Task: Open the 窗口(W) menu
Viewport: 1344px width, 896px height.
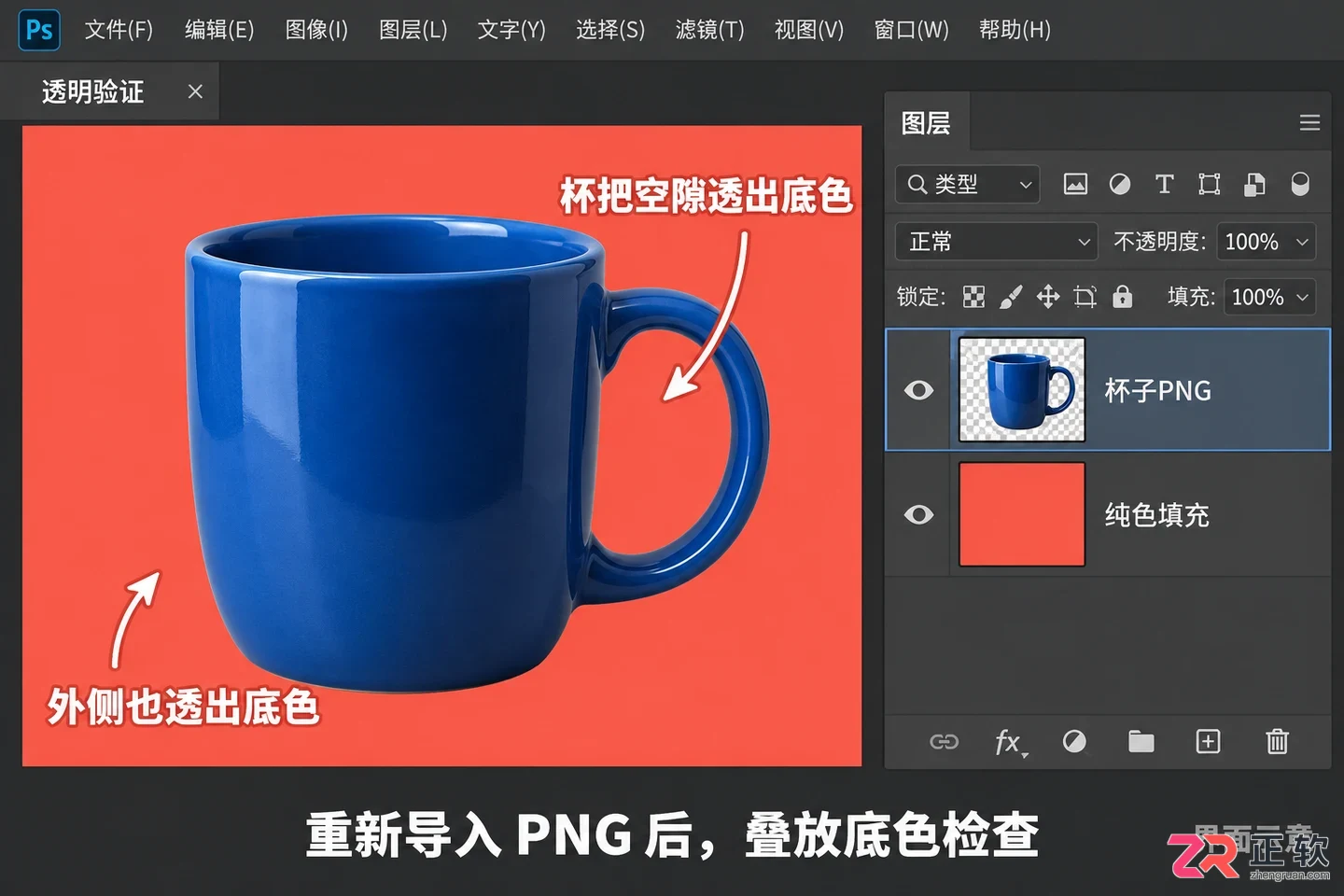Action: (911, 30)
